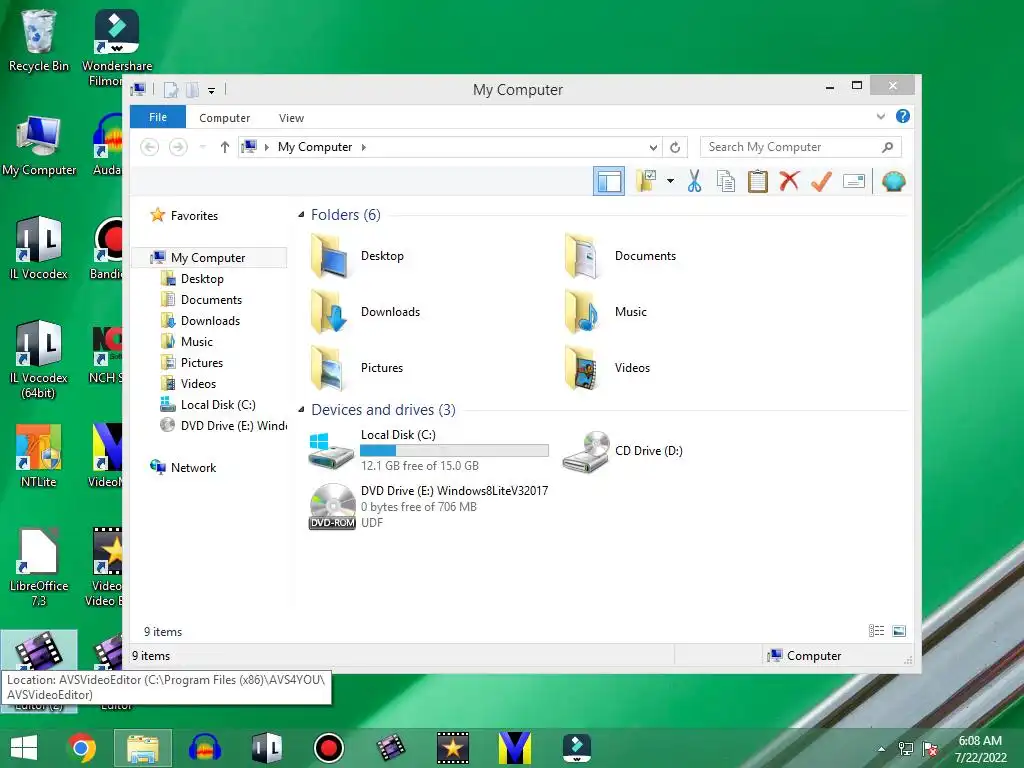This screenshot has height=768, width=1024.
Task: Click New Folder icon in title bar
Action: coord(192,89)
